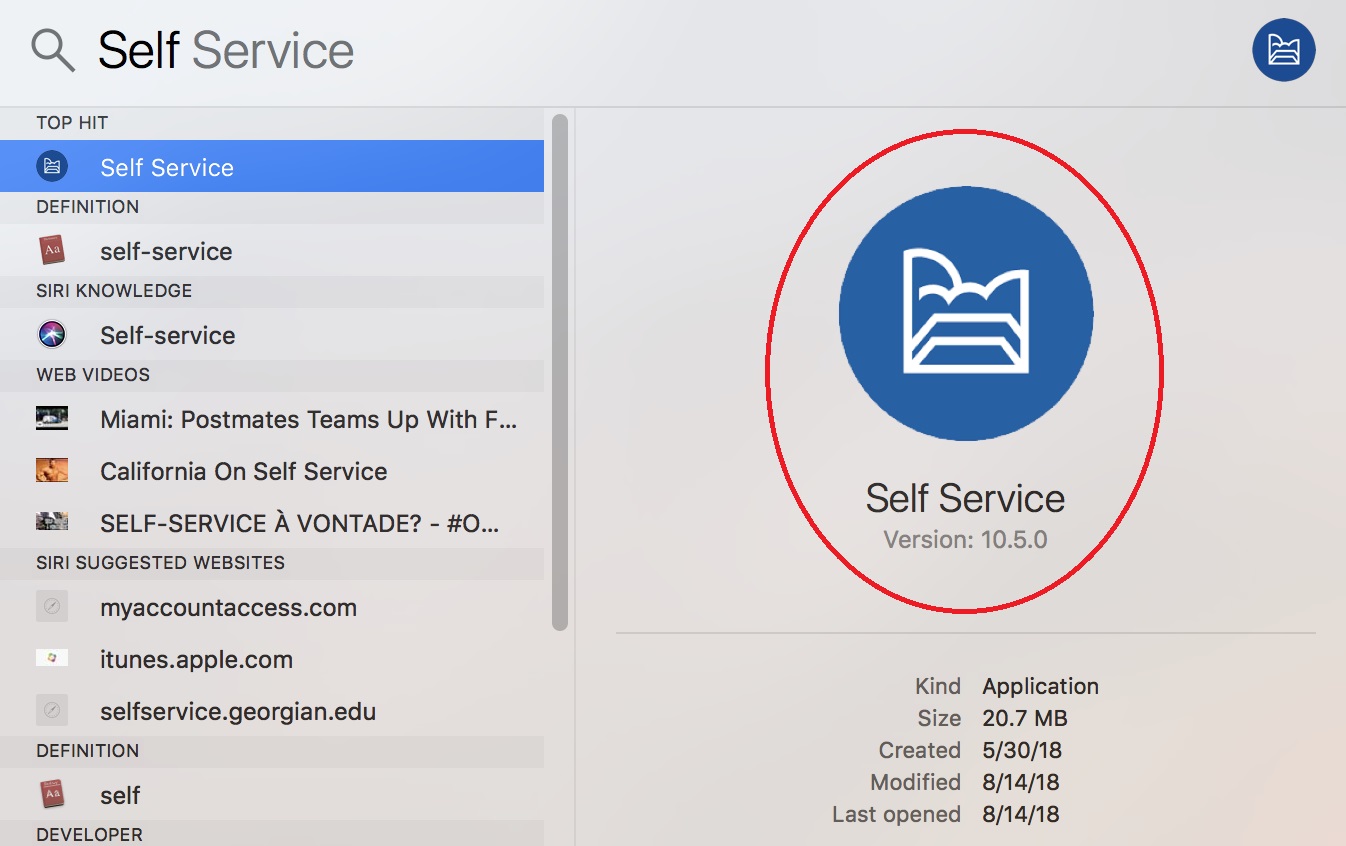Screen dimensions: 1346x846
Task: Open California On Self Service video result
Action: [x=272, y=471]
